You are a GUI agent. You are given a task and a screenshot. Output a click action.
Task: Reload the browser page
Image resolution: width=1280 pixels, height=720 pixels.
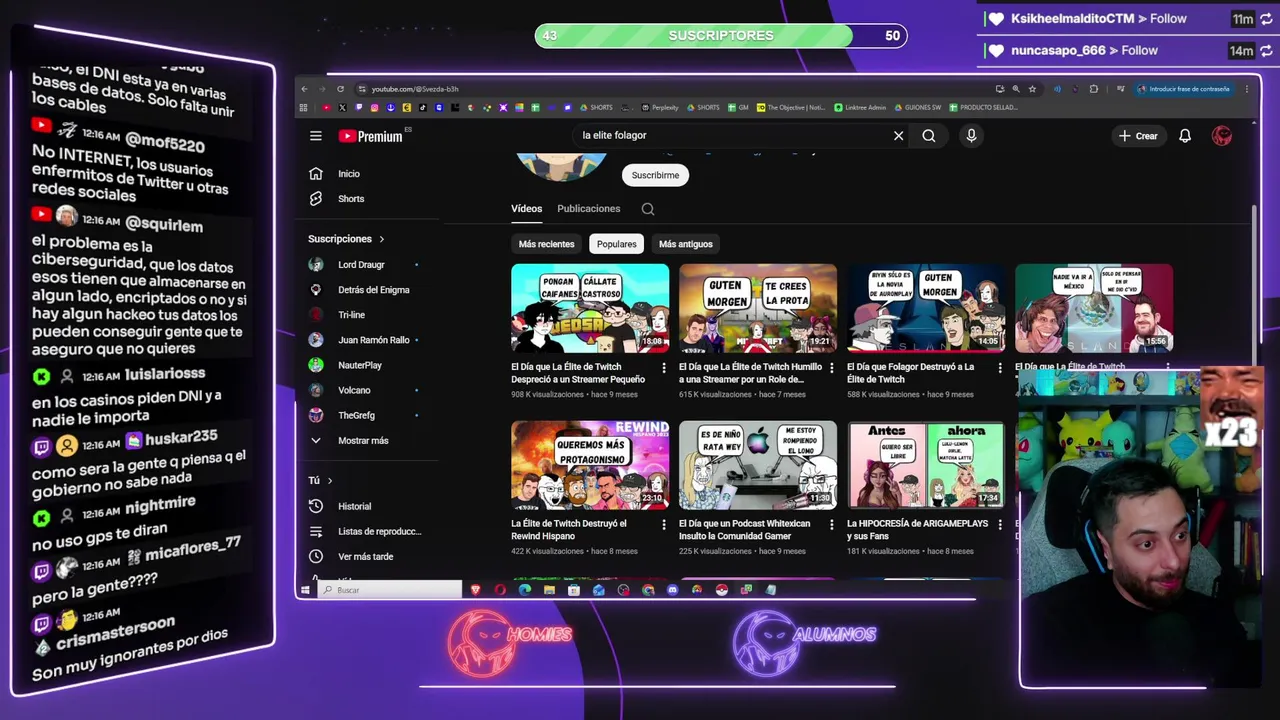click(x=340, y=89)
